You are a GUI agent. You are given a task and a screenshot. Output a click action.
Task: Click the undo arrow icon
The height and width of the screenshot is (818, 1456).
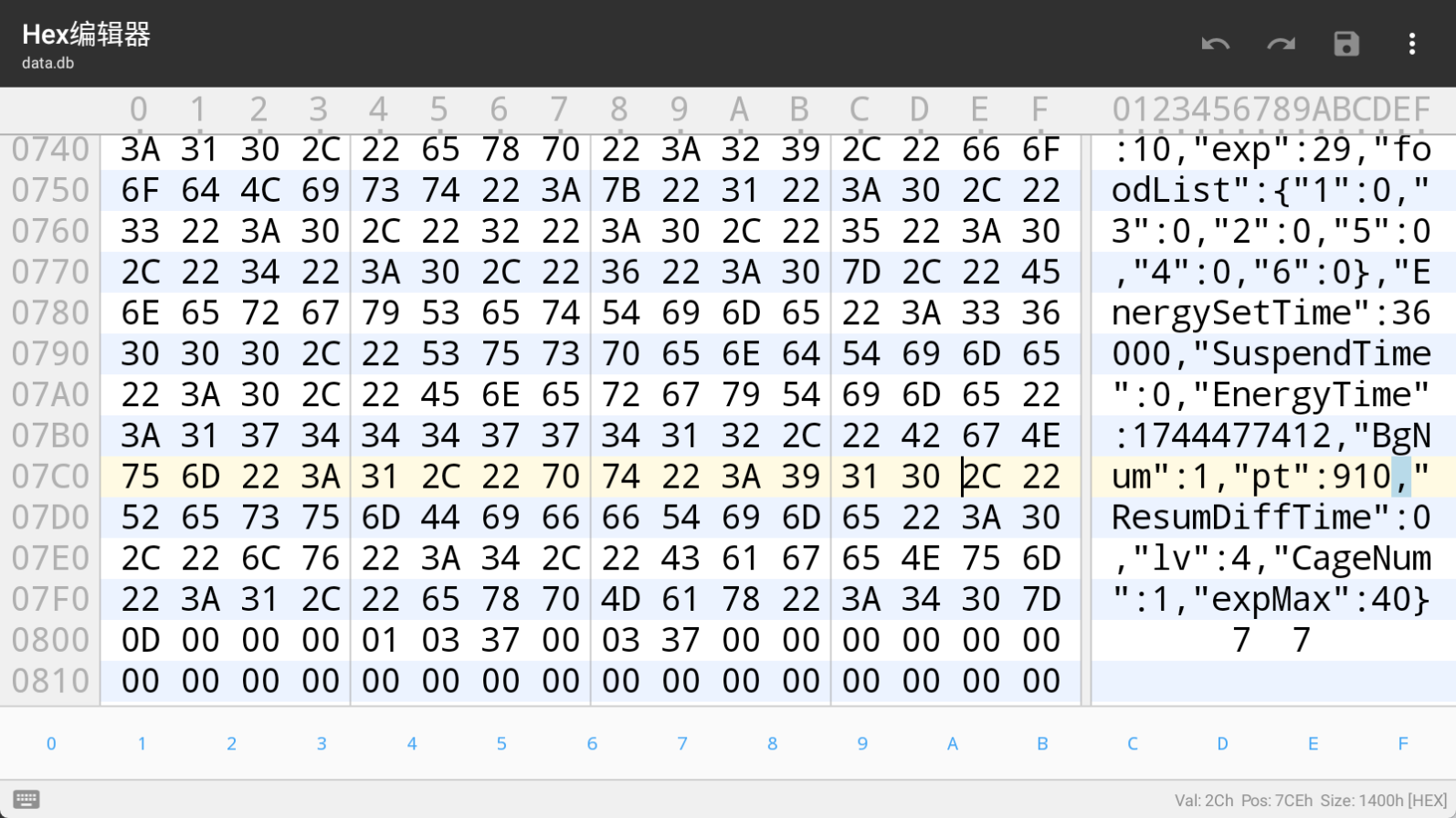coord(1215,44)
